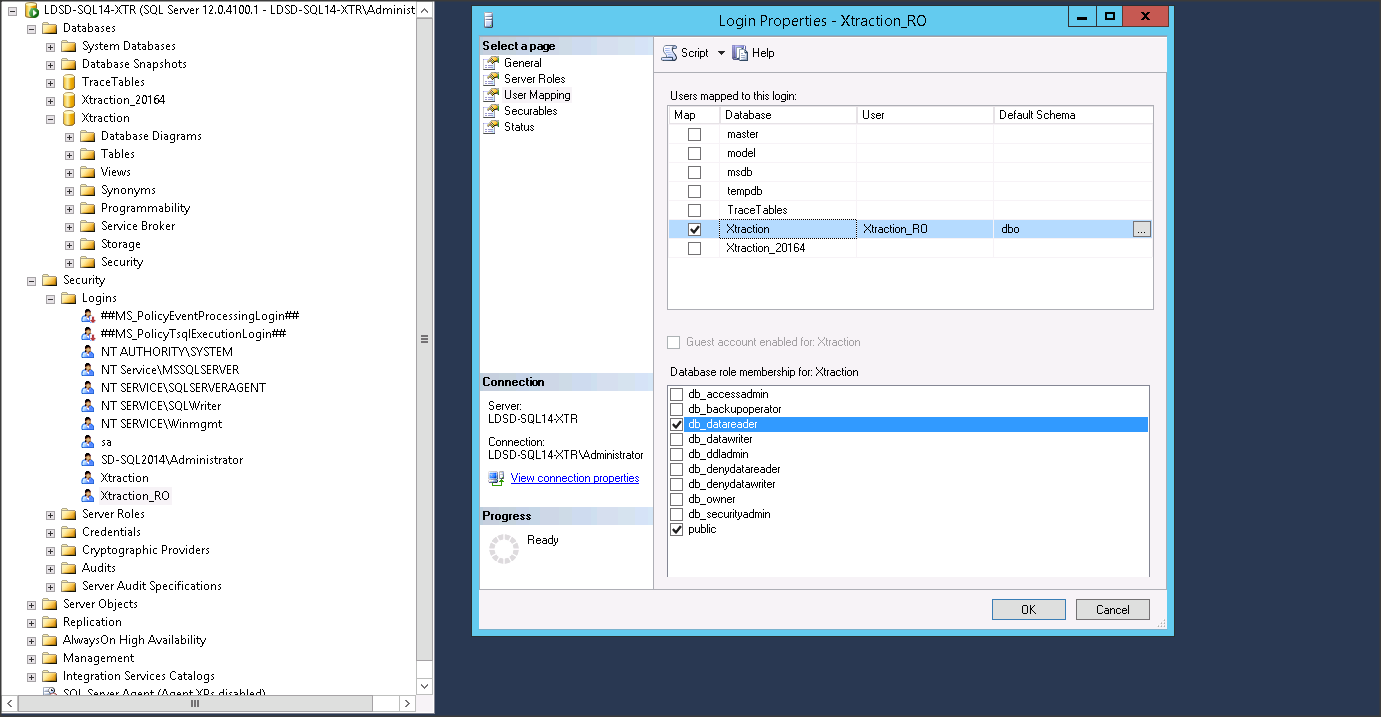Collapse the Logins folder
Viewport: 1381px width, 717px height.
tap(50, 297)
